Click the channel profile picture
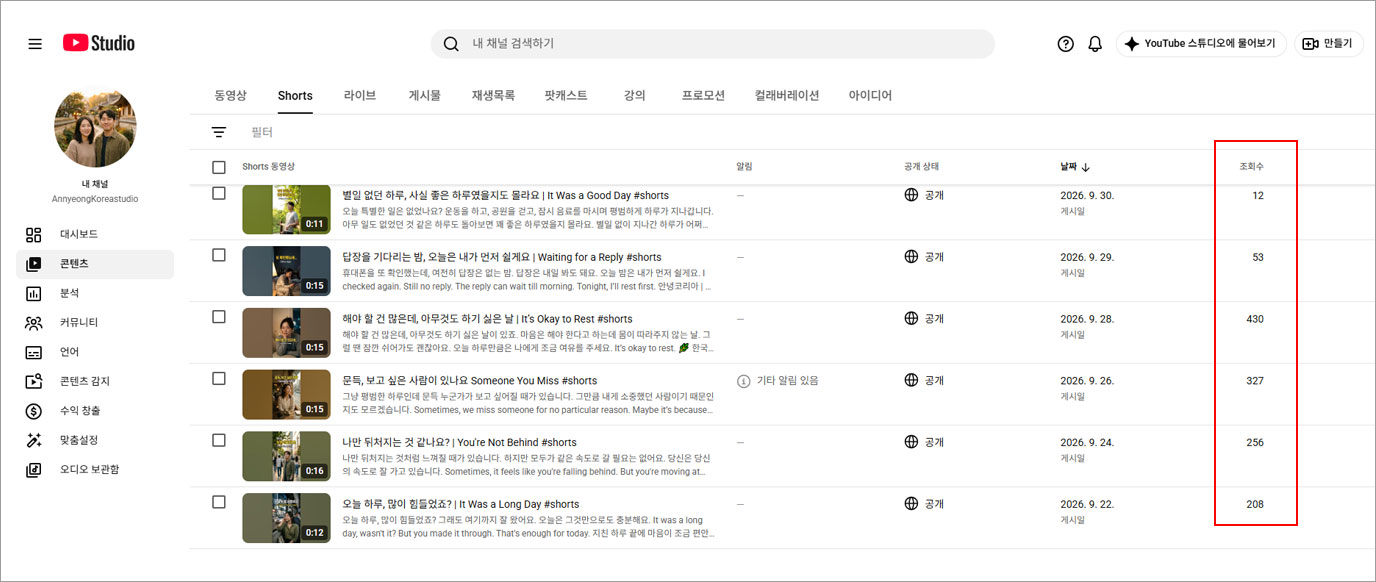 tap(95, 127)
